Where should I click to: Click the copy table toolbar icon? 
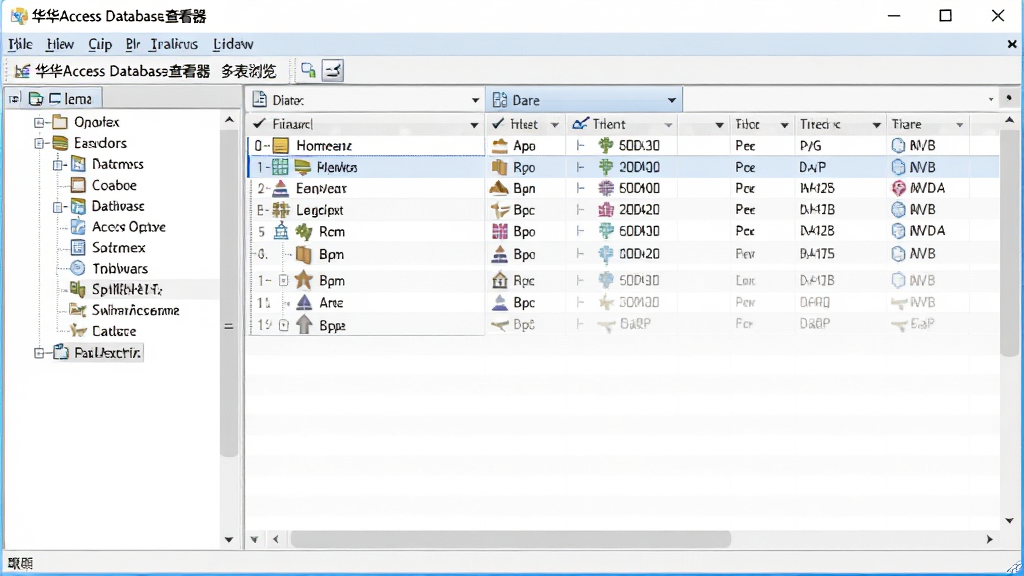(308, 70)
